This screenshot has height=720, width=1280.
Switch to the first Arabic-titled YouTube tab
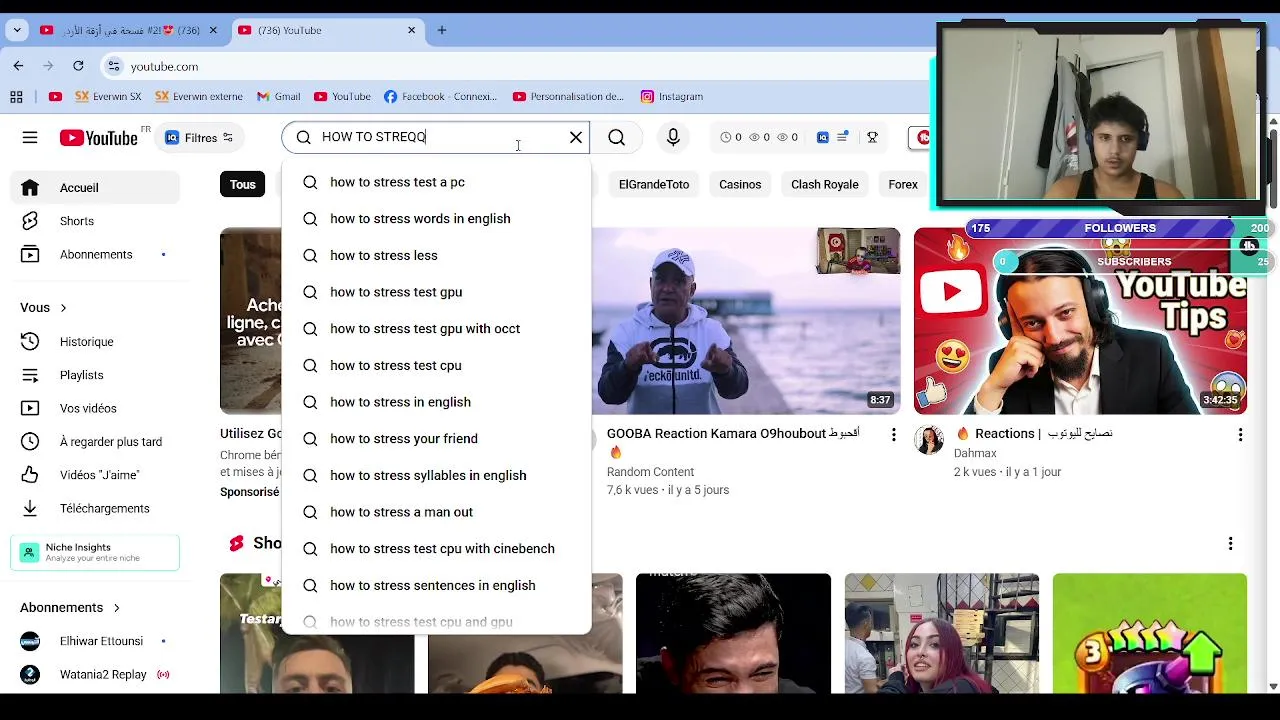click(x=128, y=30)
